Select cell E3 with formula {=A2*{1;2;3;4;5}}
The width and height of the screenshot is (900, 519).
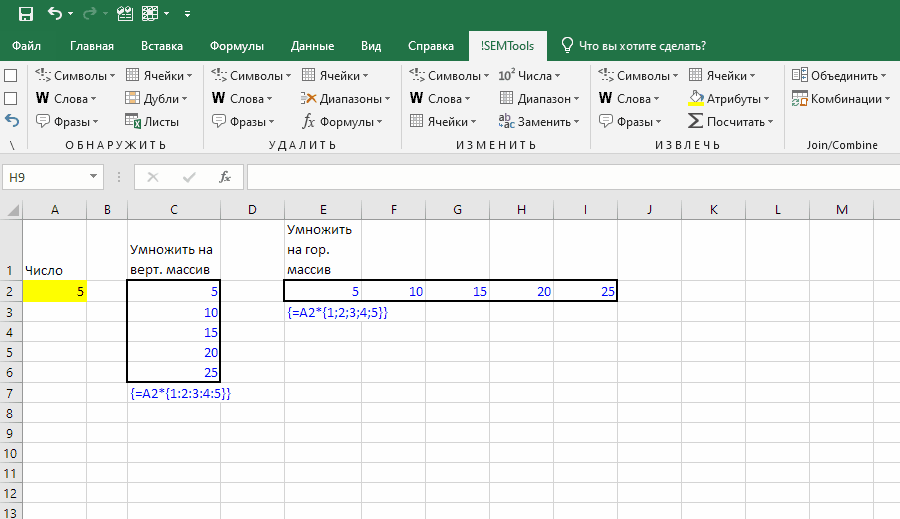[323, 312]
